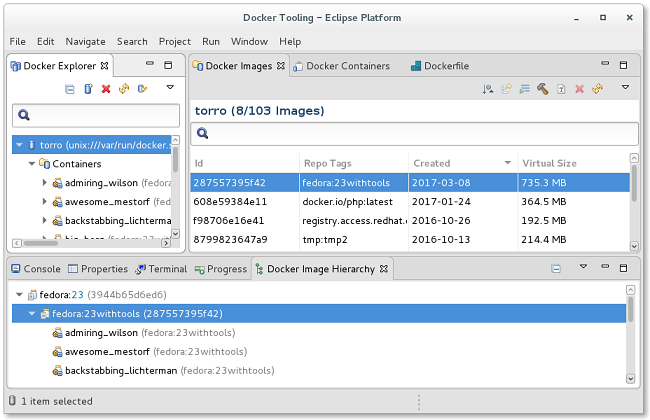Click the add new connection icon
Viewport: 650px width, 420px height.
88,89
